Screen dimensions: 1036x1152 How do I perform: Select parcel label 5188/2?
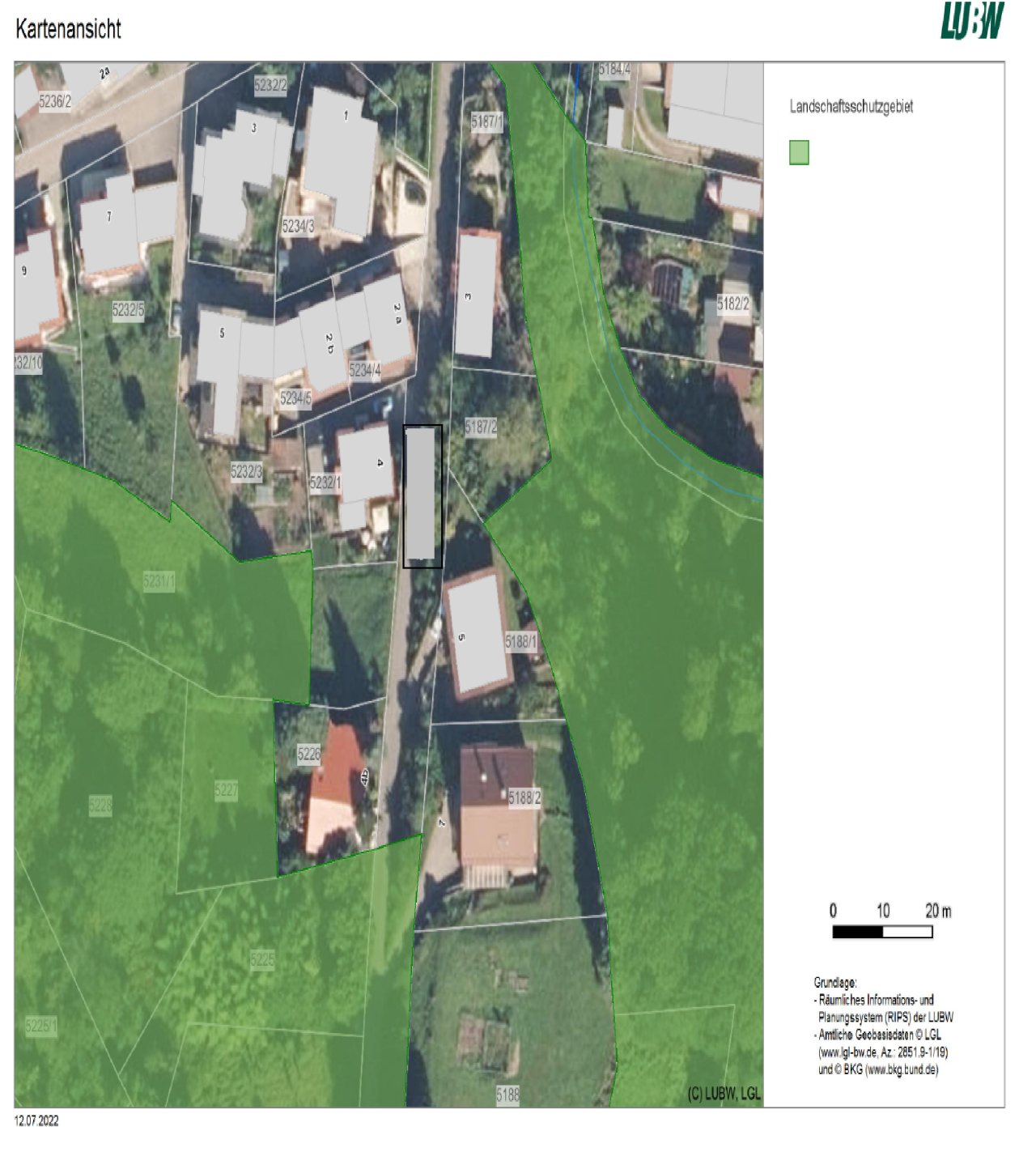(524, 797)
